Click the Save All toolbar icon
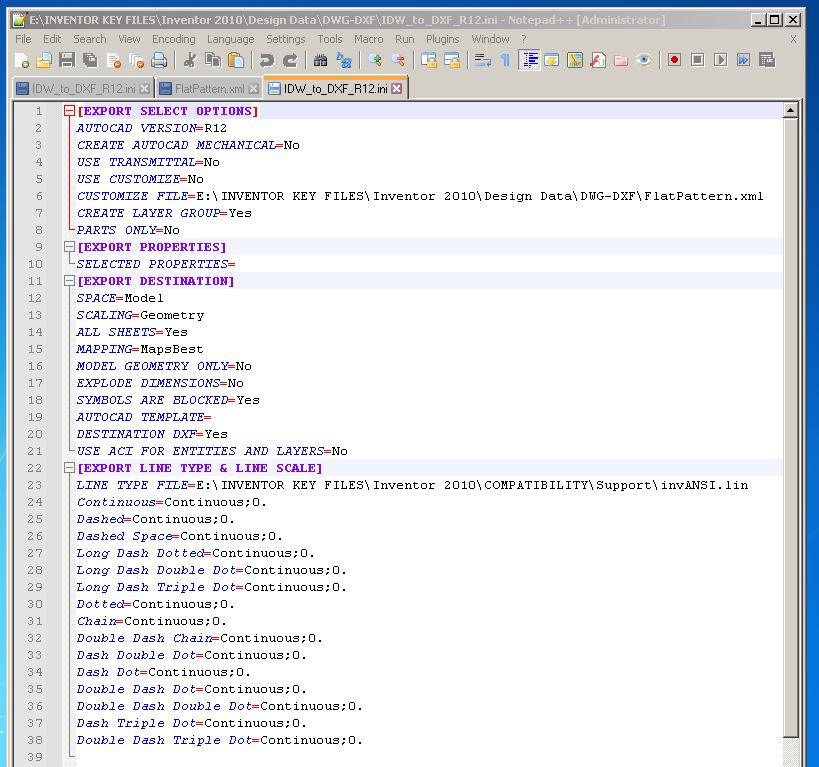 click(90, 61)
